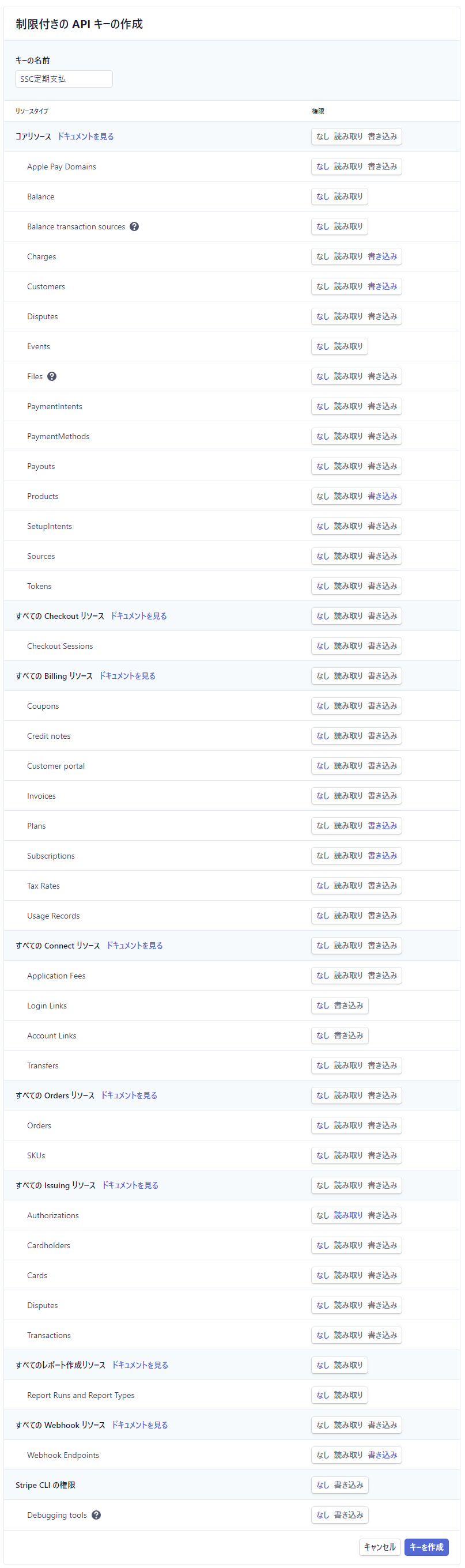Select なし for Customers permission

pyautogui.click(x=322, y=286)
